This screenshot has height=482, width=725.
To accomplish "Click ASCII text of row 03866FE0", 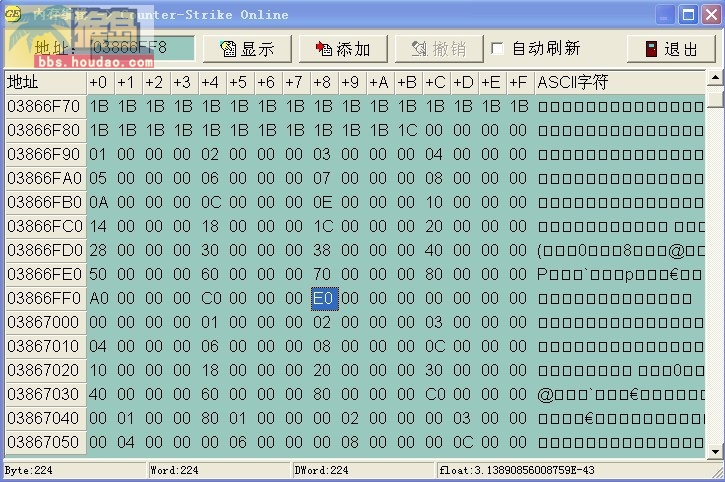I will [620, 275].
